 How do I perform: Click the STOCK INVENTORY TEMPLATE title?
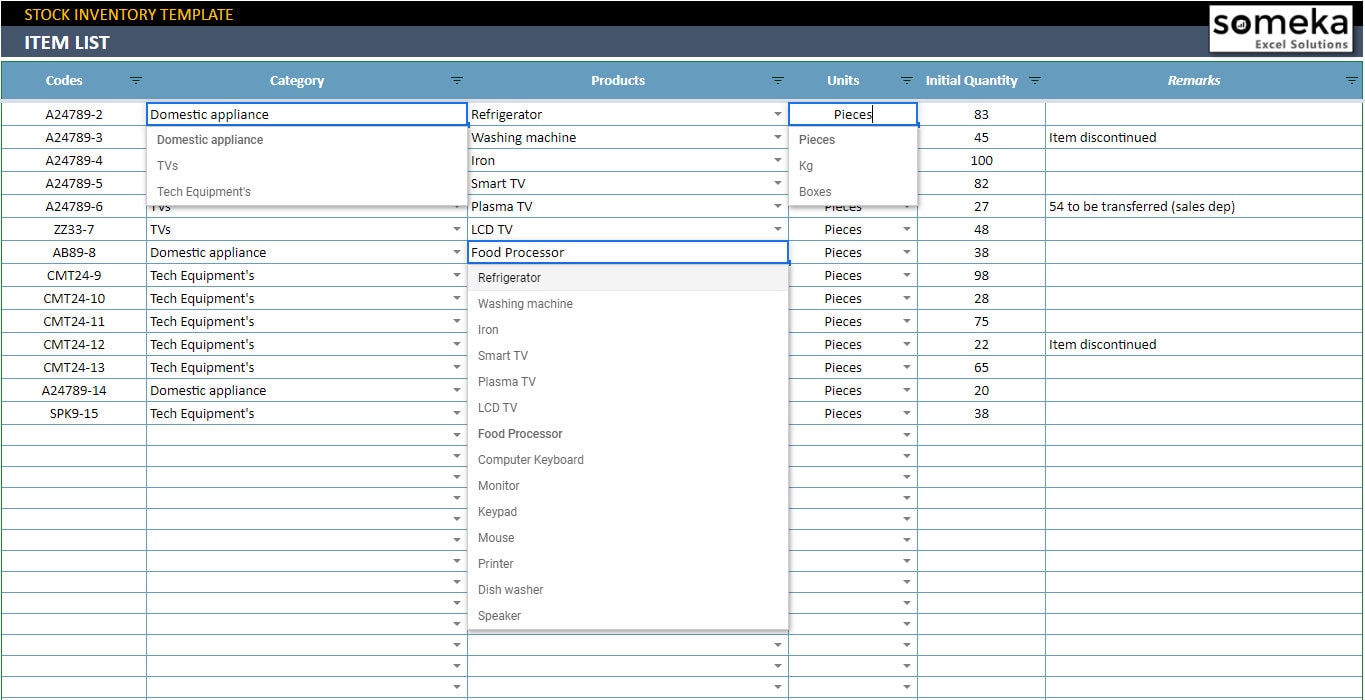point(129,14)
